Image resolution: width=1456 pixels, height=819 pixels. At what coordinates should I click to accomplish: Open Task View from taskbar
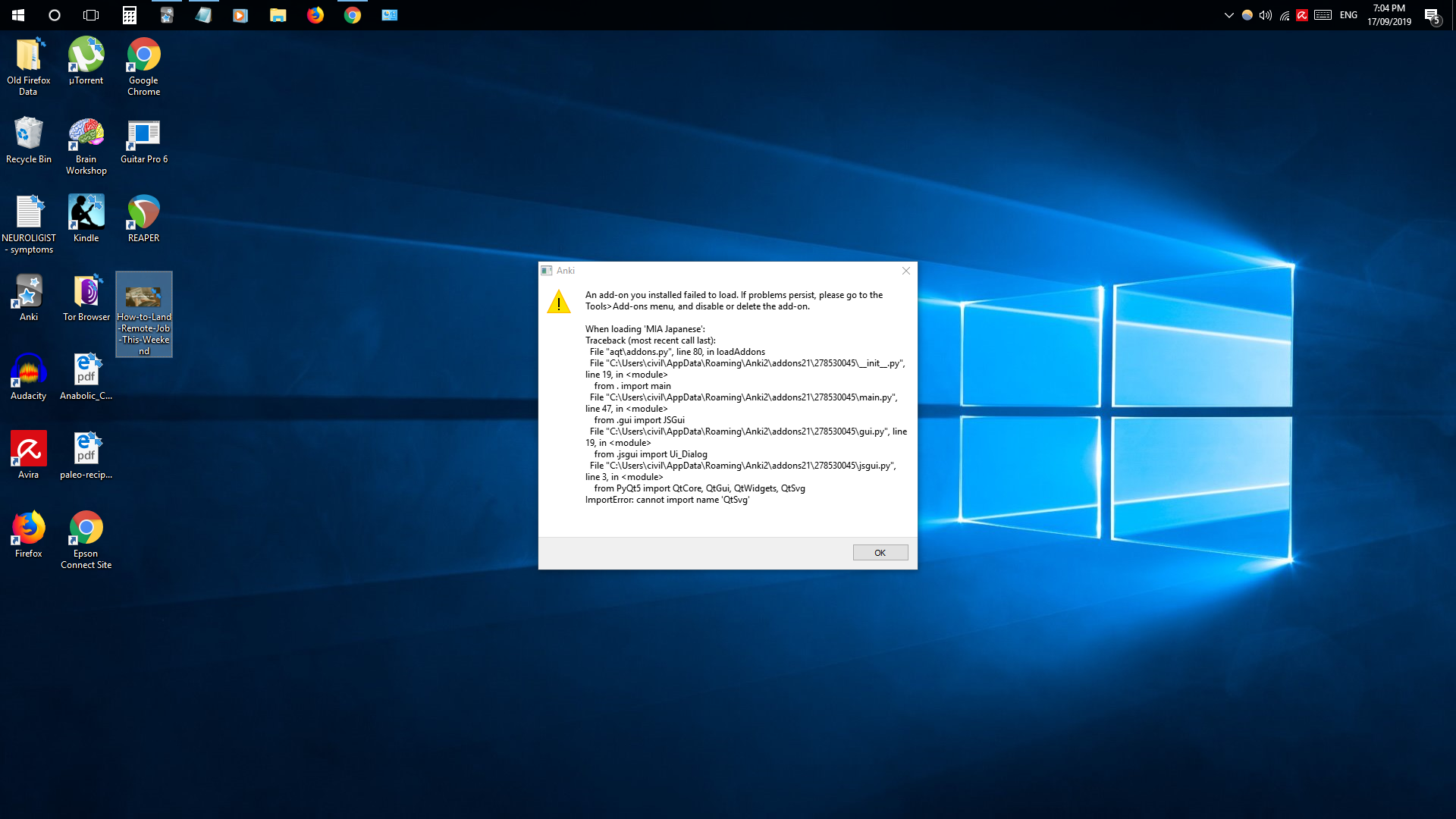pos(91,15)
